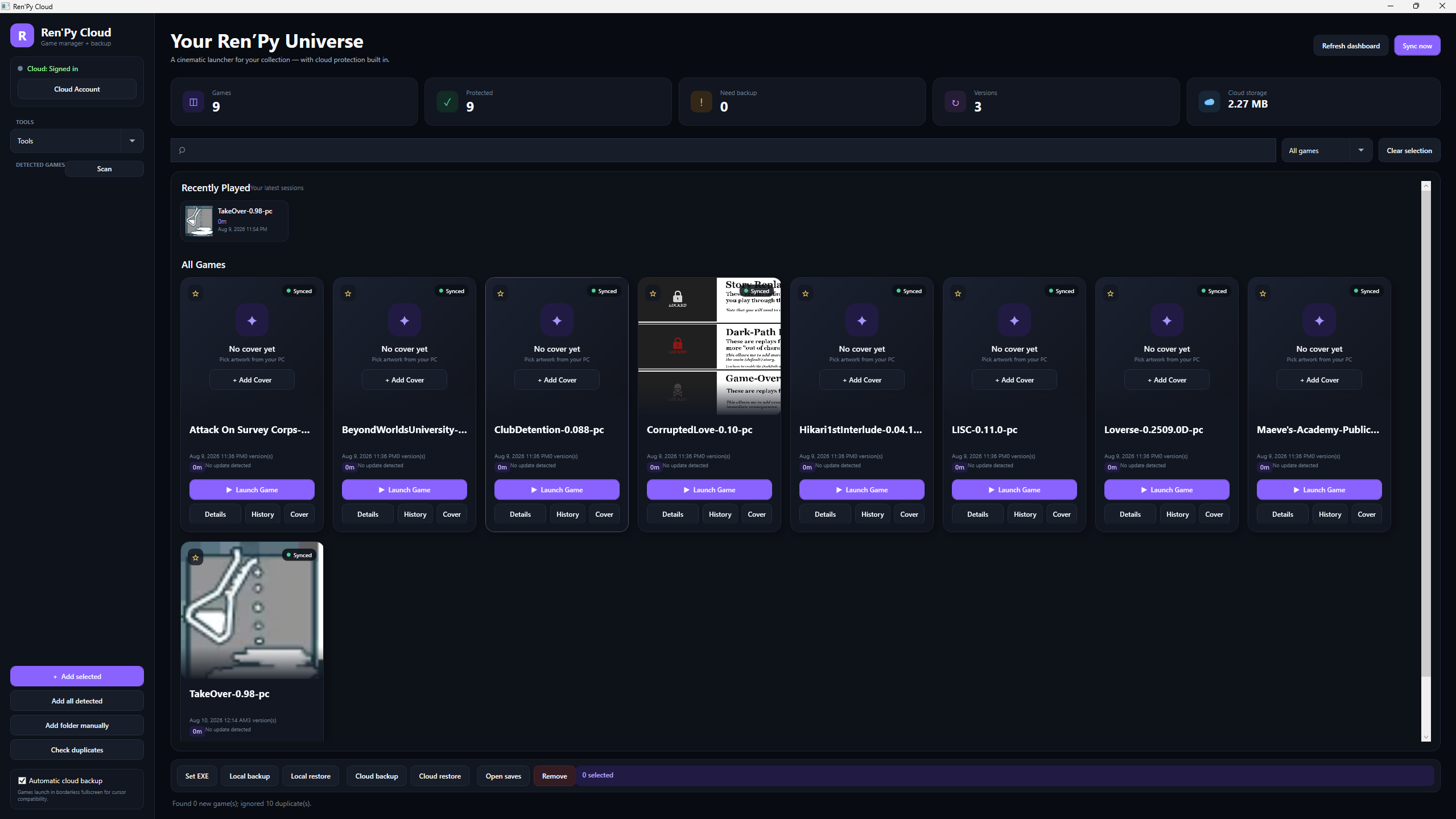The height and width of the screenshot is (819, 1456).
Task: Click Set EXE in bottom toolbar
Action: [197, 776]
